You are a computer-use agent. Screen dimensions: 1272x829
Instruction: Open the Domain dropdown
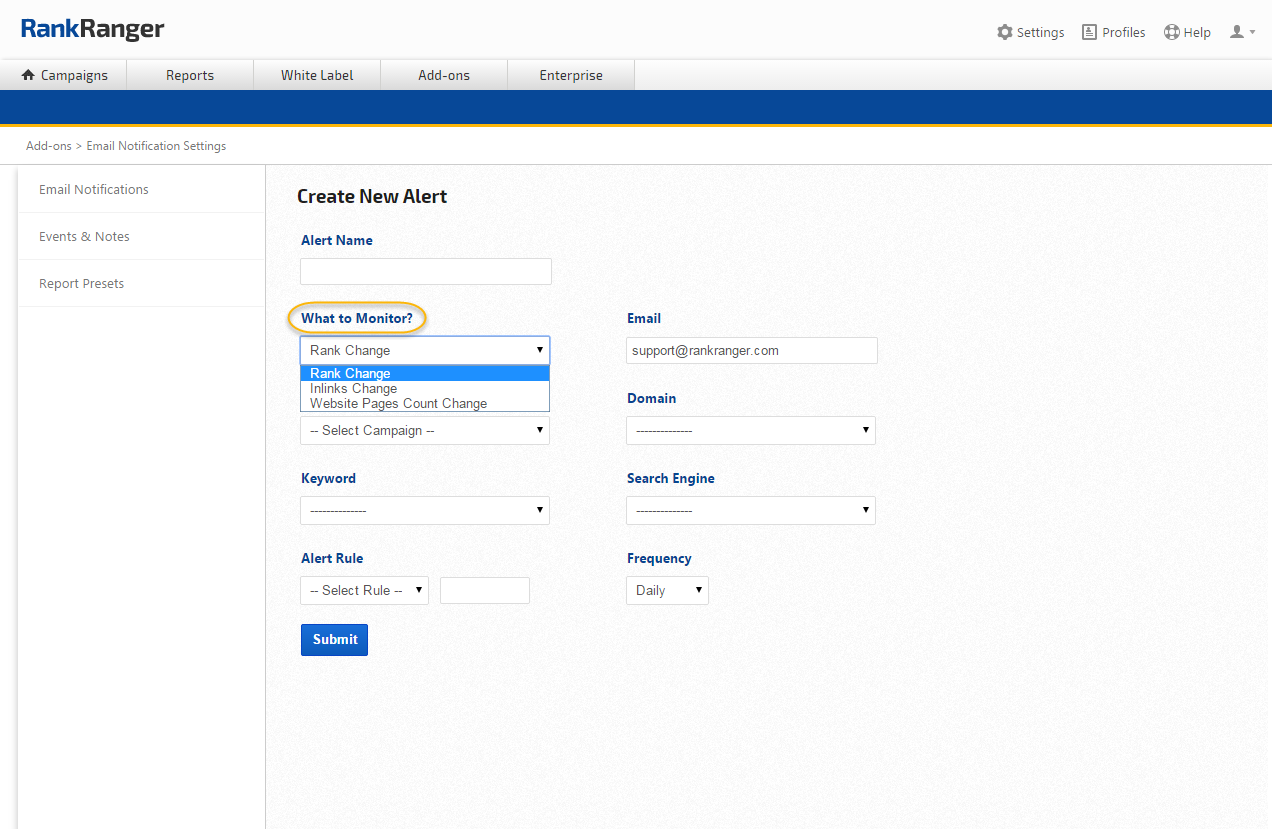point(750,430)
